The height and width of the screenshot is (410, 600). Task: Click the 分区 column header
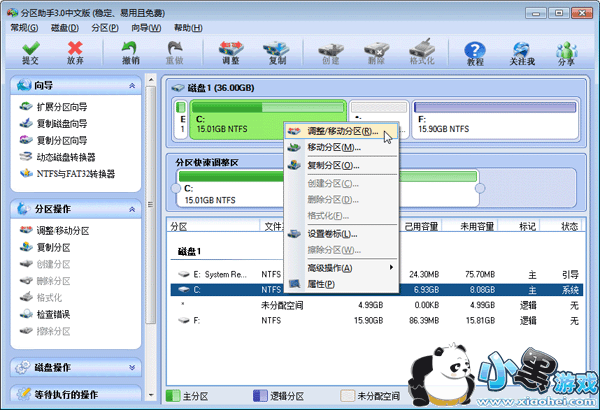point(214,226)
